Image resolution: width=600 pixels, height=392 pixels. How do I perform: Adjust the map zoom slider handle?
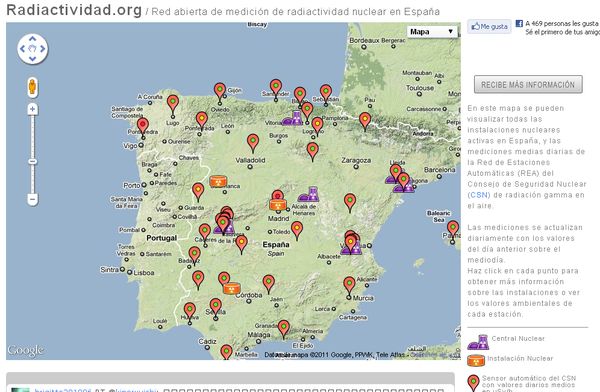33,162
